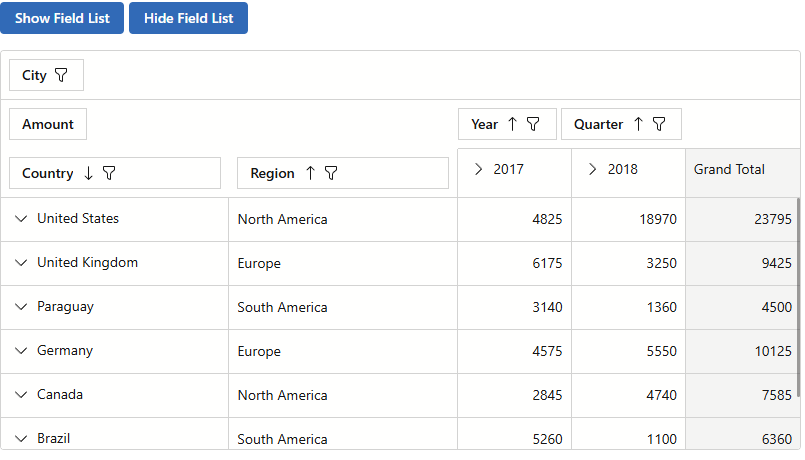
Task: Open the Region filter funnel icon
Action: coord(331,173)
